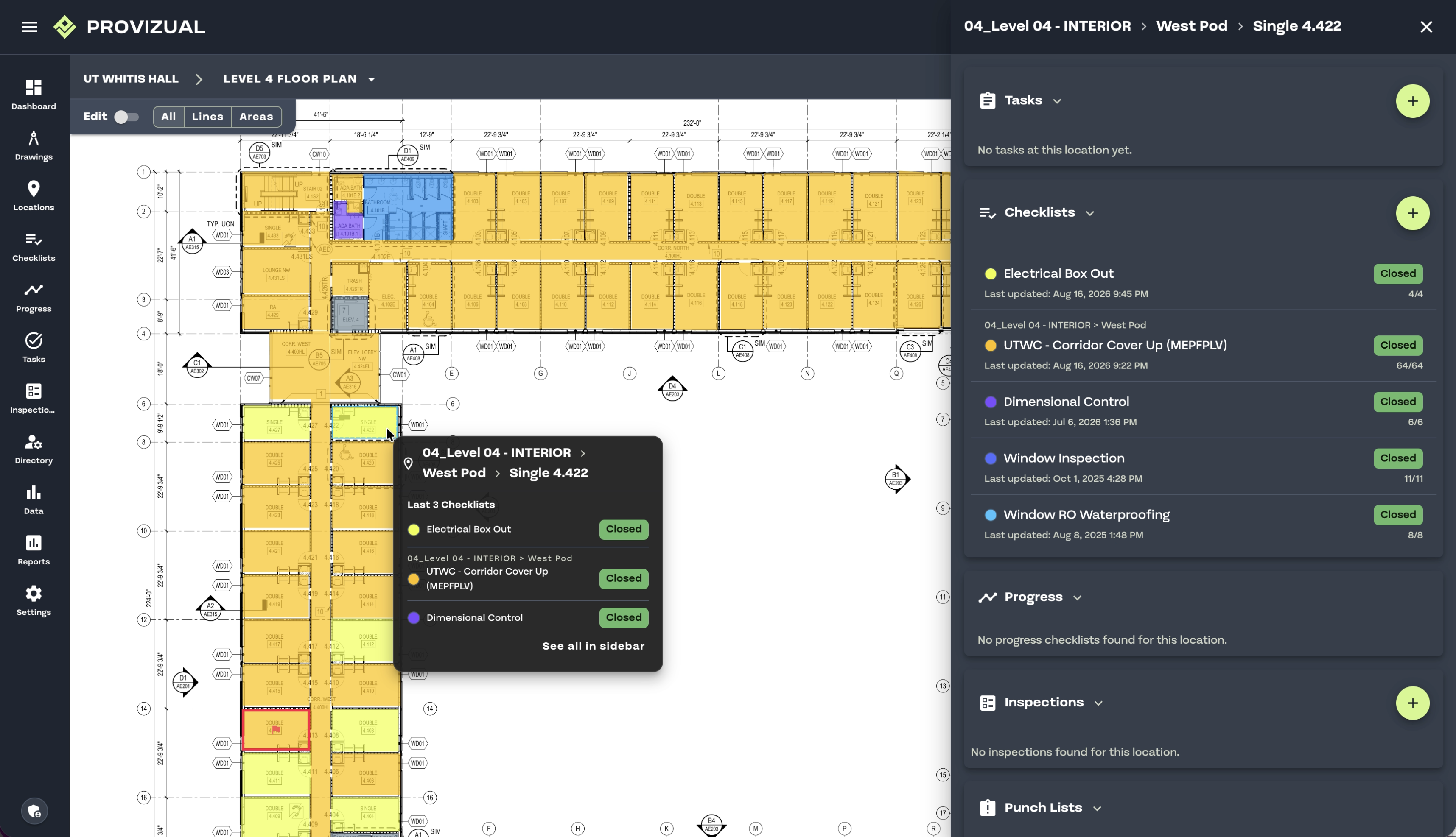Toggle the Edit switch
This screenshot has height=837, width=1456.
(126, 117)
